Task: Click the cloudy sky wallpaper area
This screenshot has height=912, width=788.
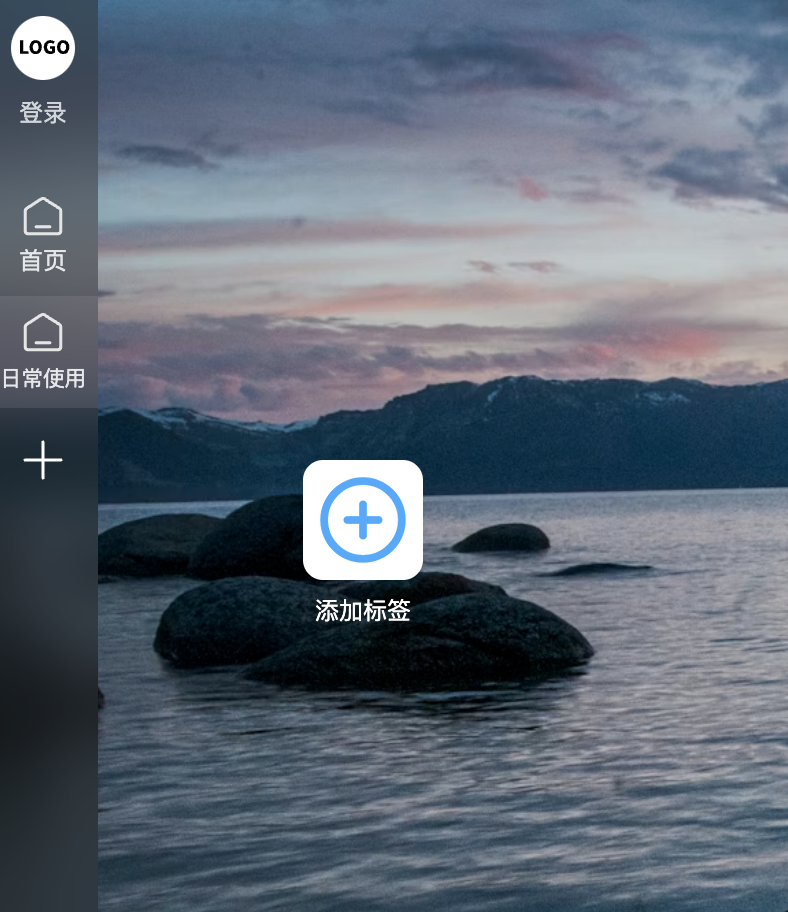Action: coord(442,174)
